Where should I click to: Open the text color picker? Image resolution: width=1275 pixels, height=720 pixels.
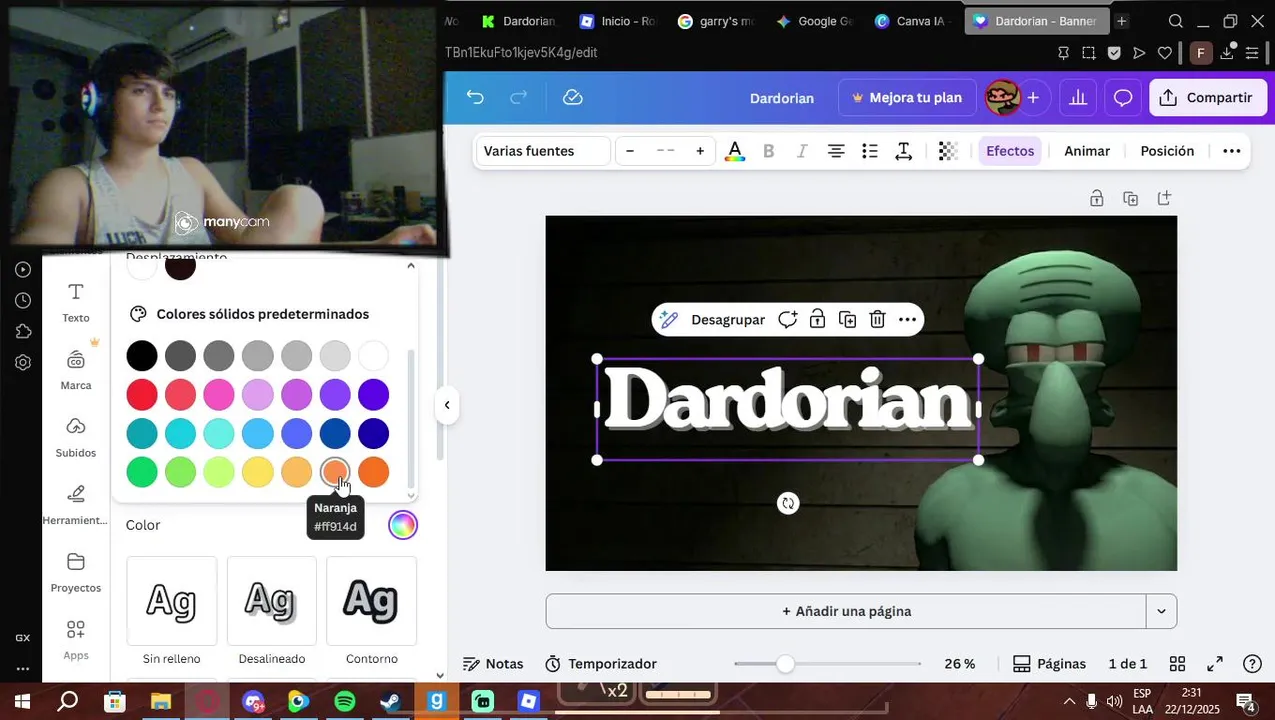[735, 151]
